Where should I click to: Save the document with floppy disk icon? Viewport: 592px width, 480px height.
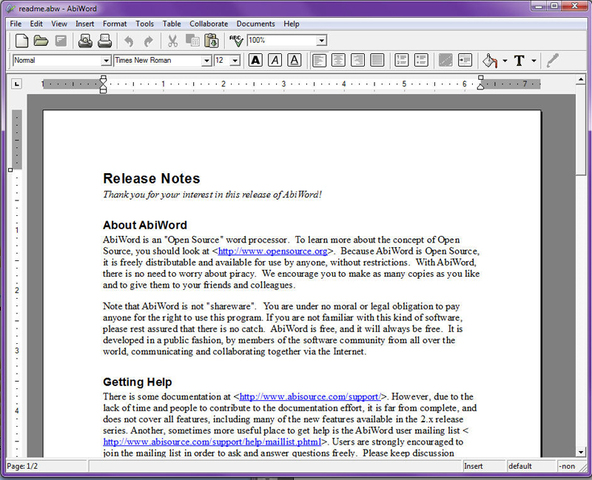[x=61, y=41]
